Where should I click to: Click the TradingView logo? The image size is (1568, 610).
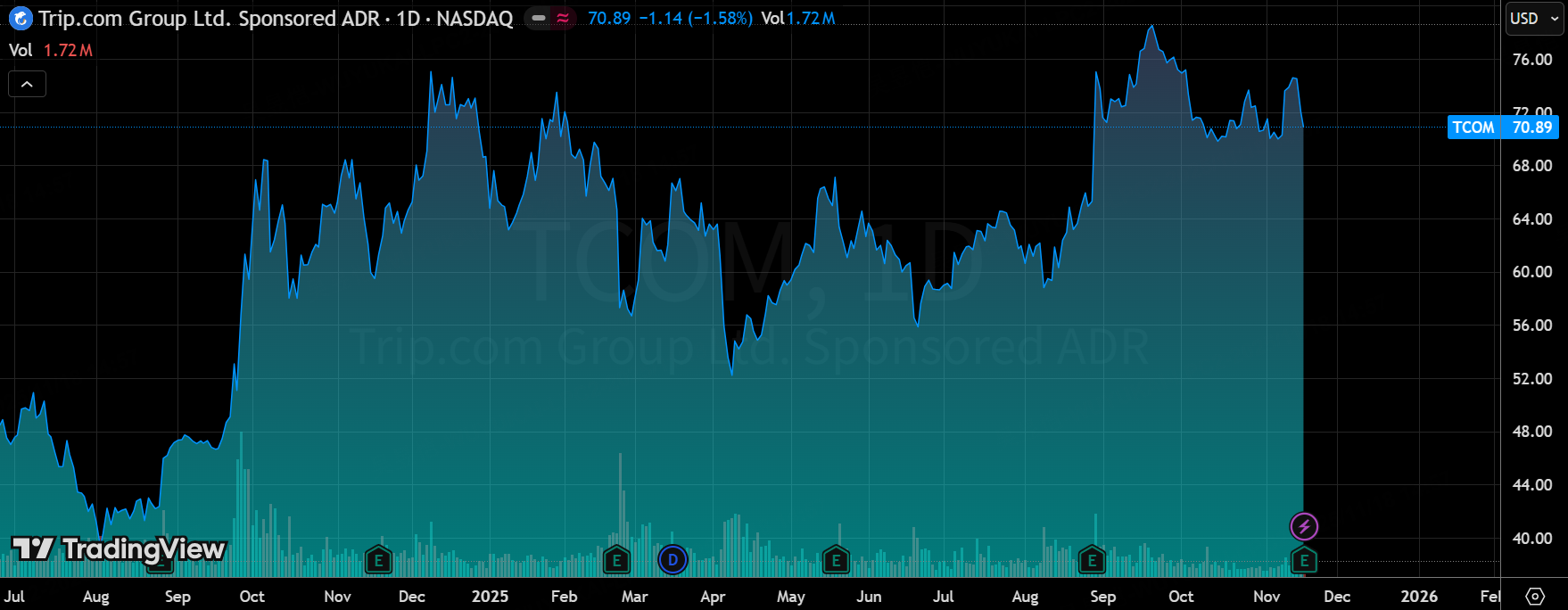point(118,548)
